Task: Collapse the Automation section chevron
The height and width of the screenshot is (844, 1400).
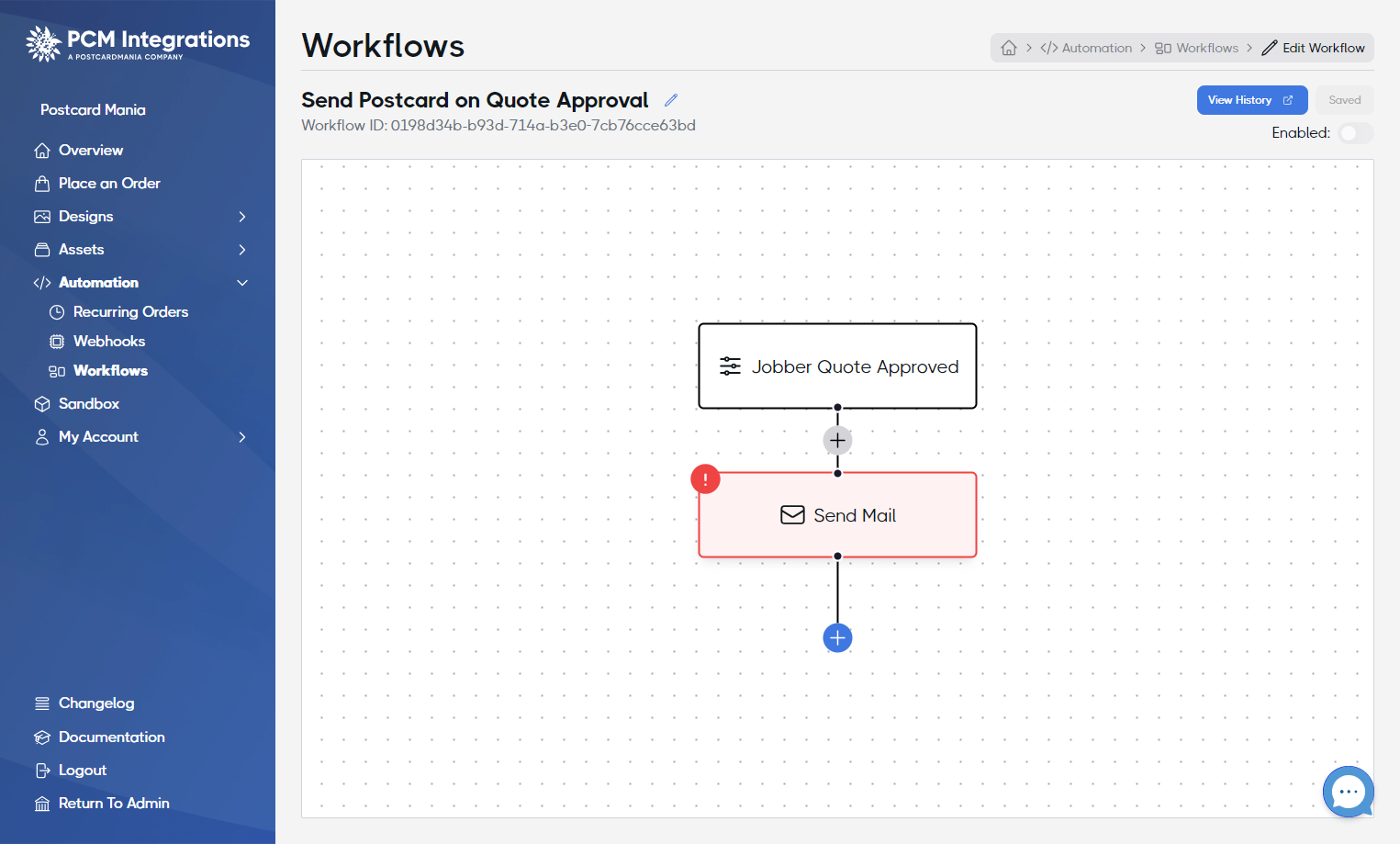Action: pyautogui.click(x=242, y=283)
